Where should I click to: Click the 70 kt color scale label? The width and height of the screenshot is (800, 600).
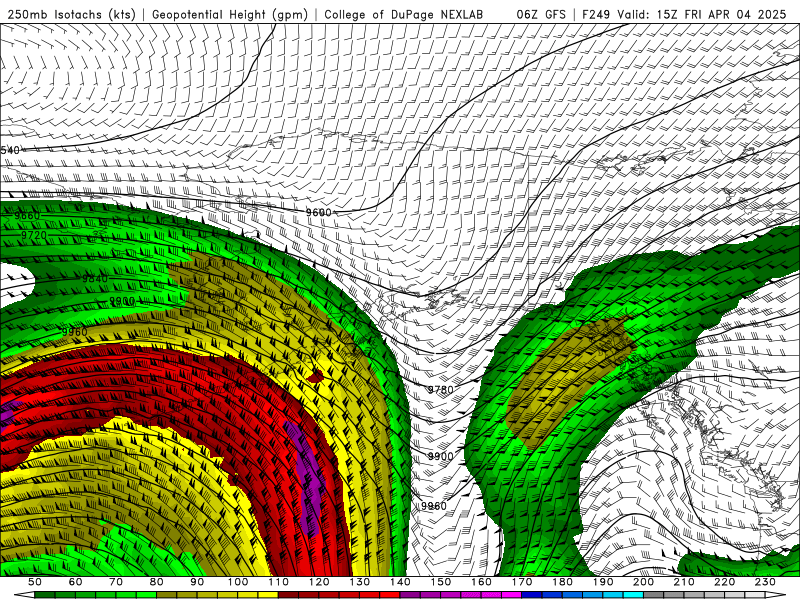tap(116, 582)
